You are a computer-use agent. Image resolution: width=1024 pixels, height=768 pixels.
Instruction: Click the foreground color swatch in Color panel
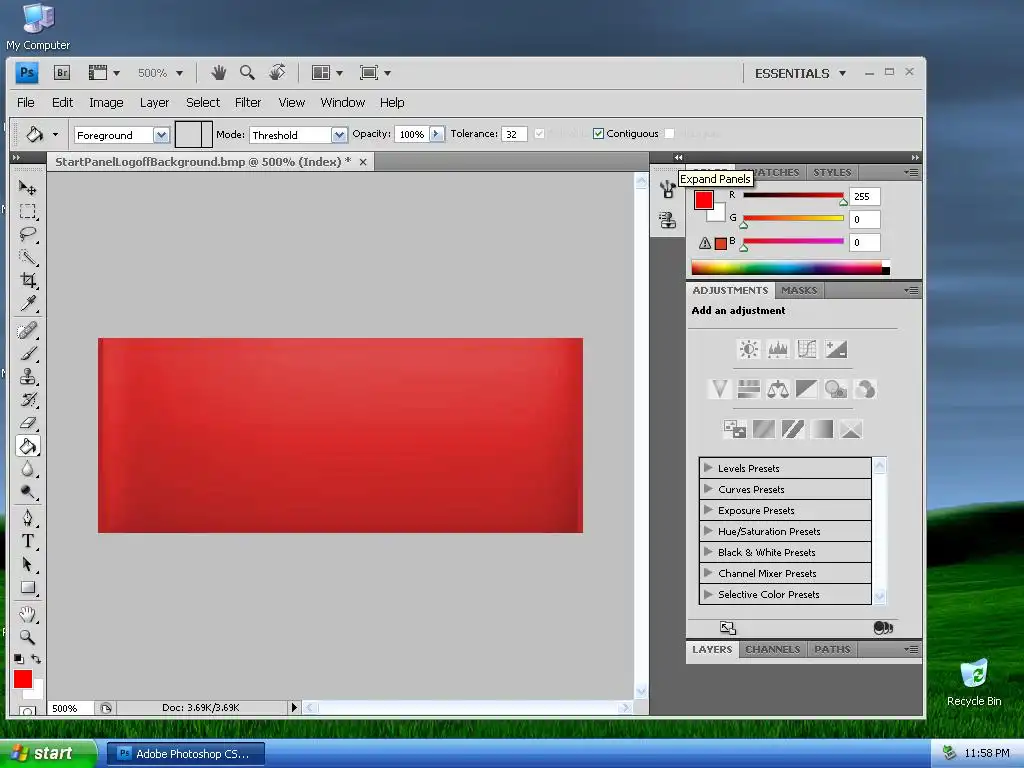pyautogui.click(x=703, y=200)
